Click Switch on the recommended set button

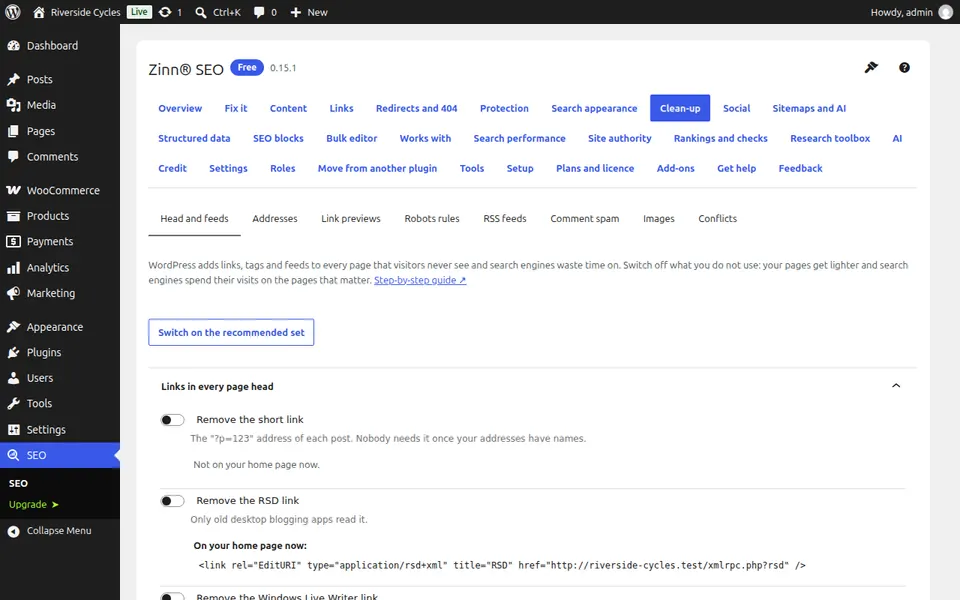coord(231,332)
